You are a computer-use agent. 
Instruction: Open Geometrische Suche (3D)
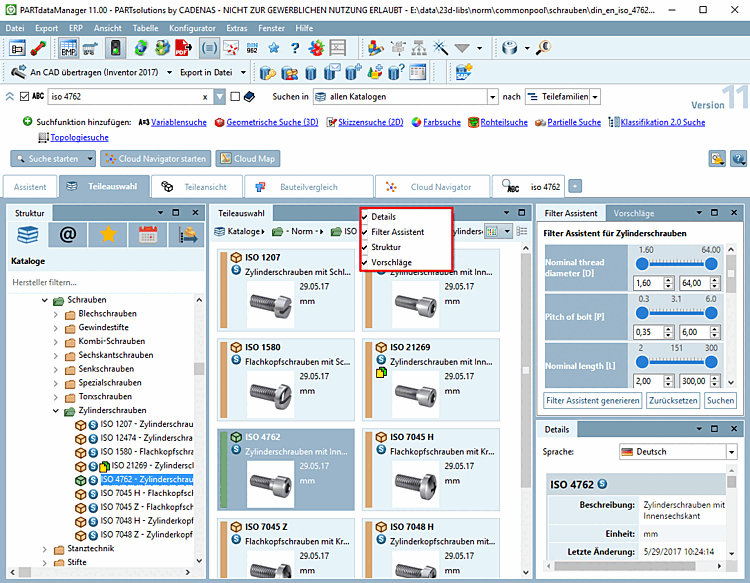pos(271,122)
